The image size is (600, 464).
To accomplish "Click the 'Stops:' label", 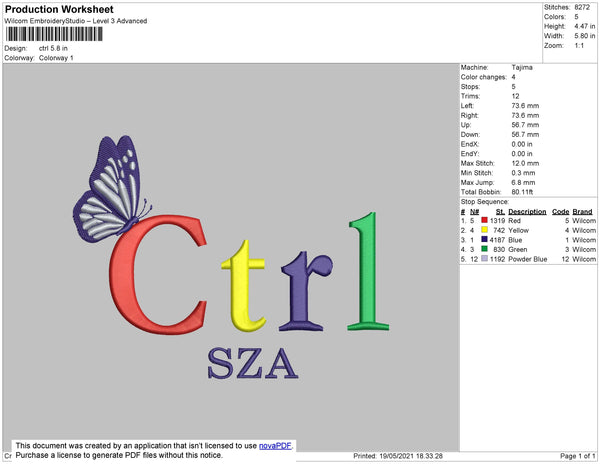I will point(470,86).
